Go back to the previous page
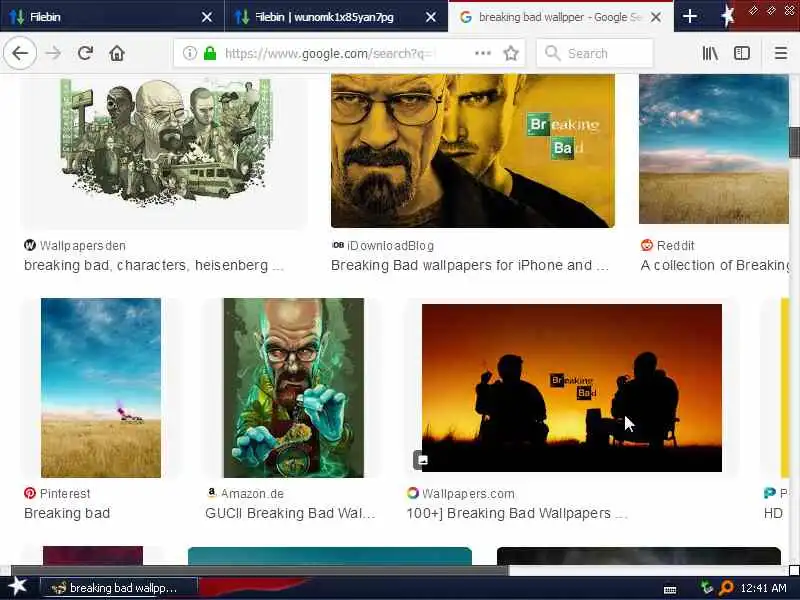 click(20, 53)
